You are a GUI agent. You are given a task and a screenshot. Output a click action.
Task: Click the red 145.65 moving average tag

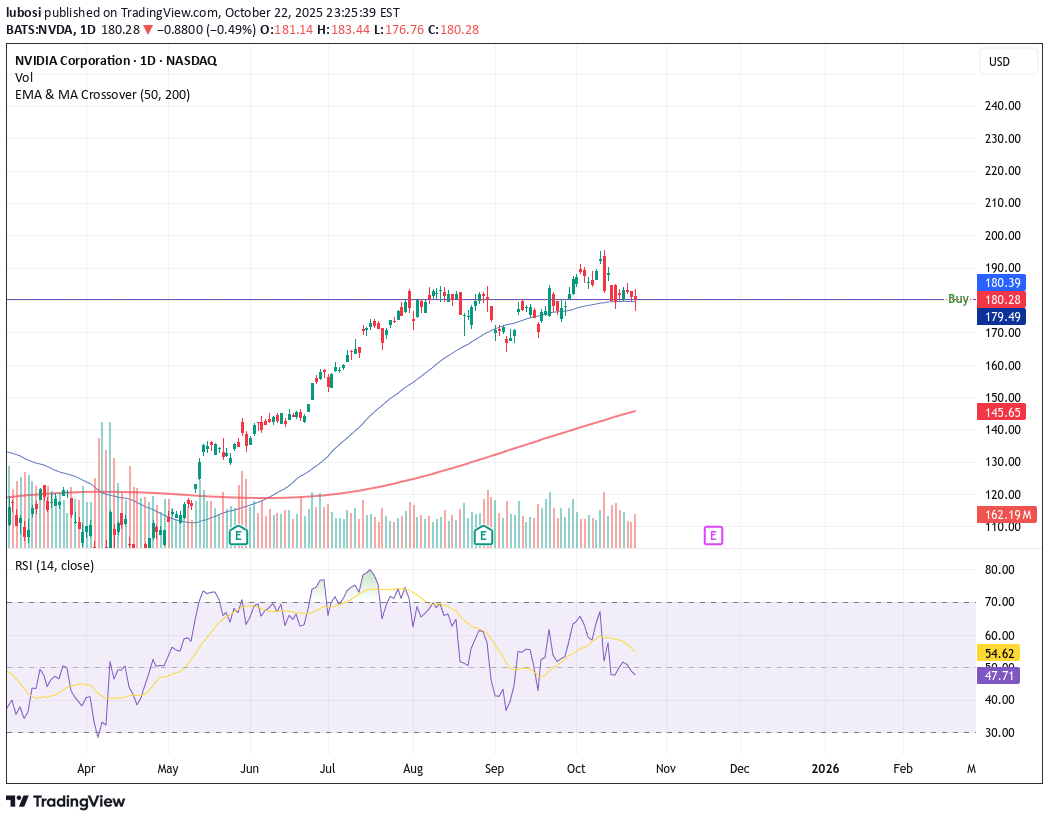click(x=1003, y=412)
